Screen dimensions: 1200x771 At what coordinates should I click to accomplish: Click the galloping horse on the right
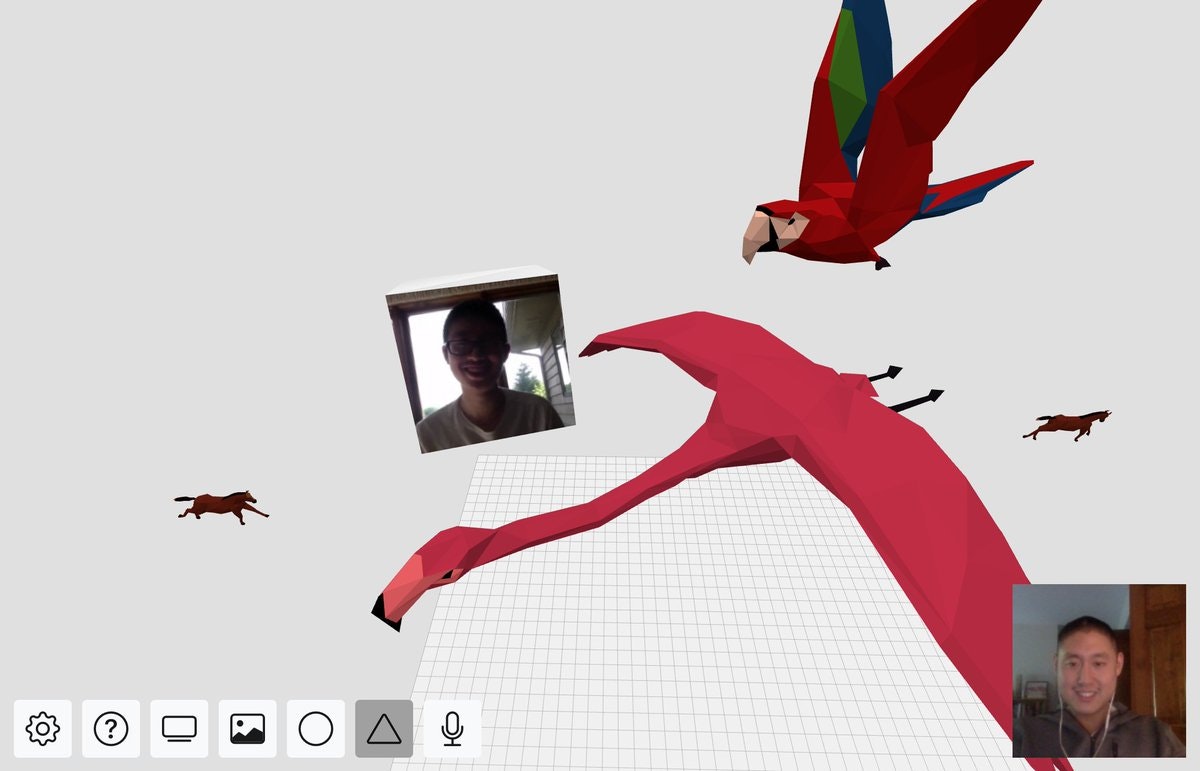[x=1068, y=425]
